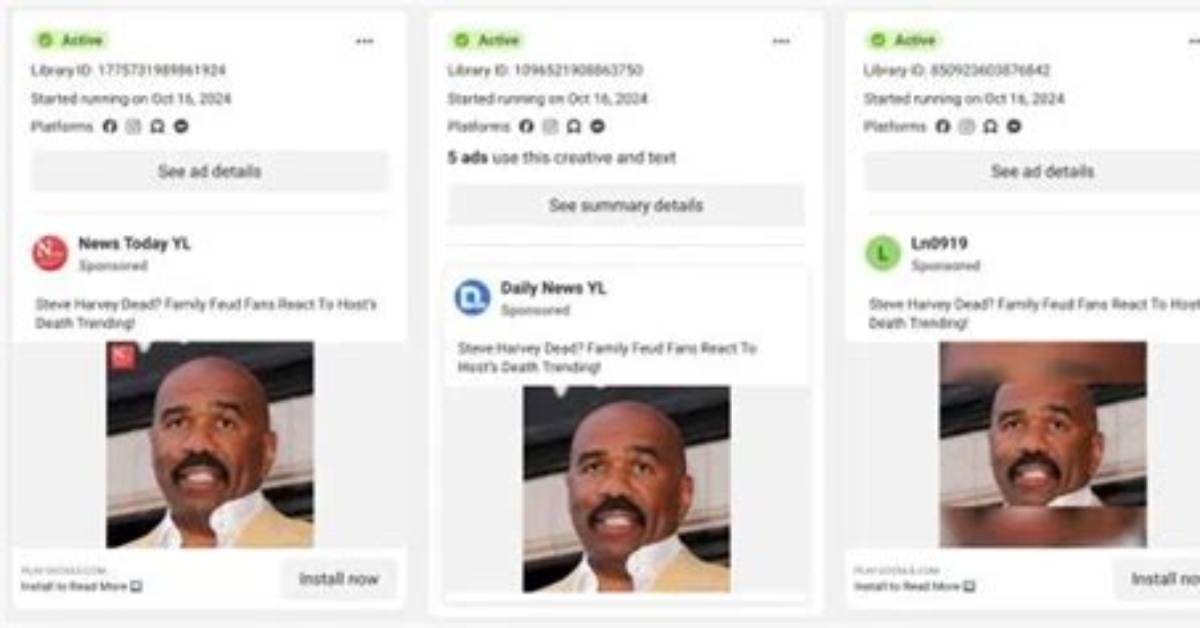
Task: Open News Today YL red profile avatar
Action: point(50,253)
